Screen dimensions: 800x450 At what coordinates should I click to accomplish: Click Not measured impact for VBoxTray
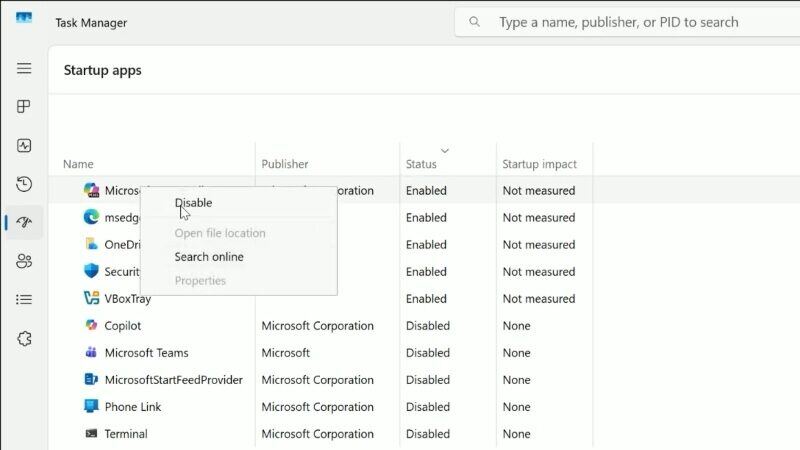coord(539,298)
